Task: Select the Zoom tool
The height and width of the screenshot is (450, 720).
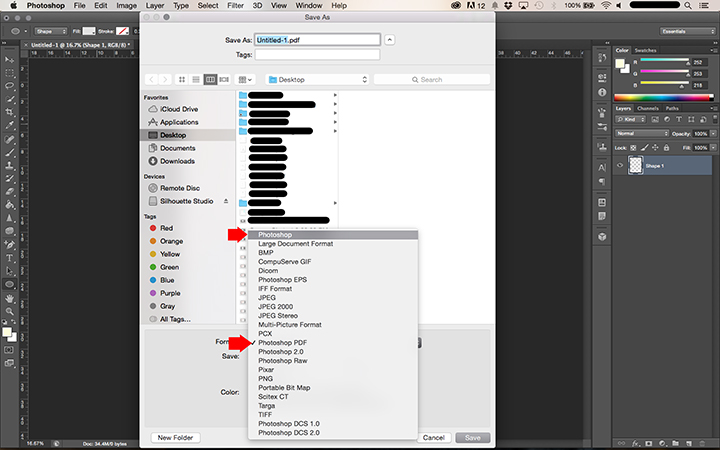Action: pyautogui.click(x=9, y=311)
